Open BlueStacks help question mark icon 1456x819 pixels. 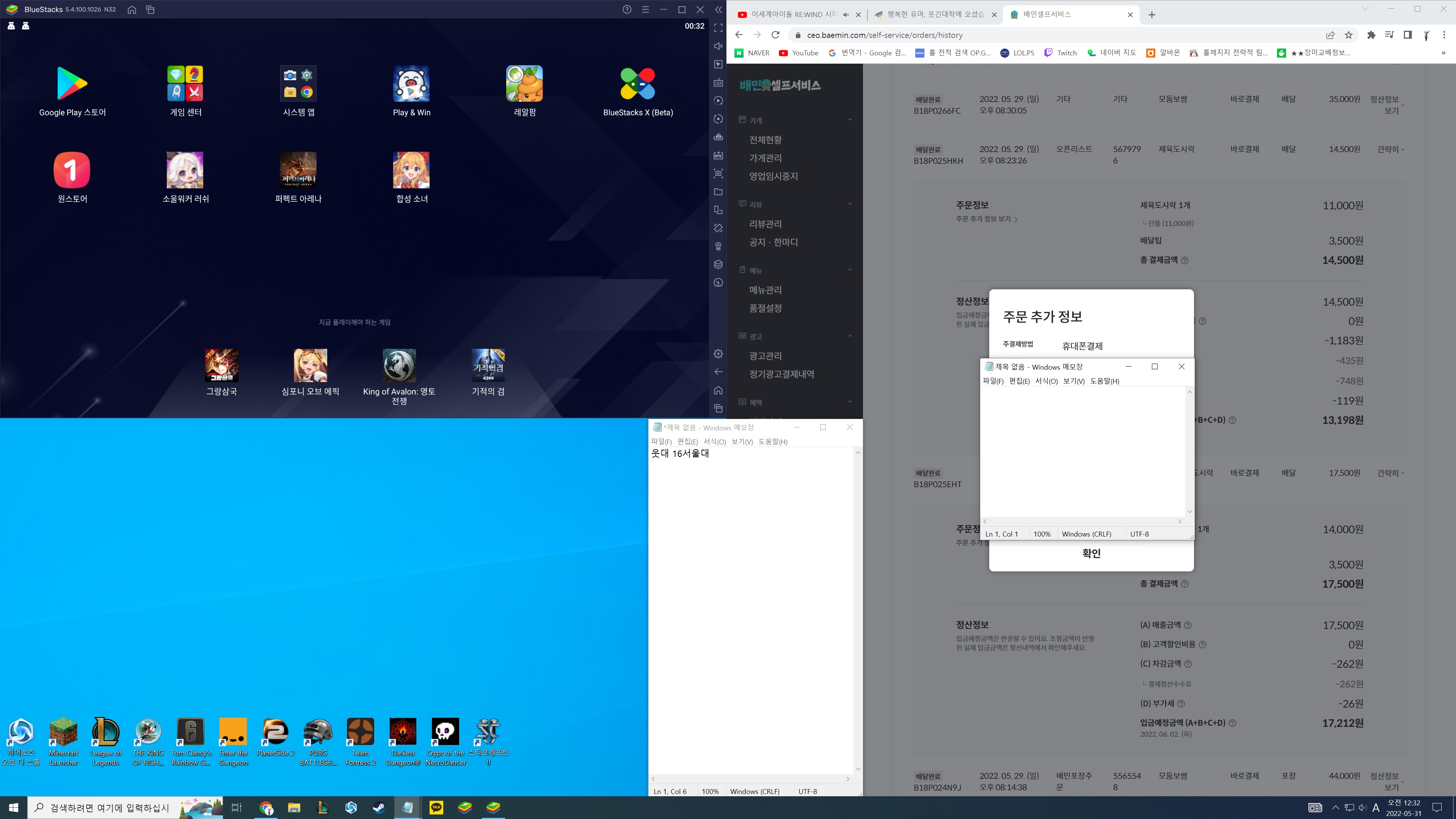627,9
